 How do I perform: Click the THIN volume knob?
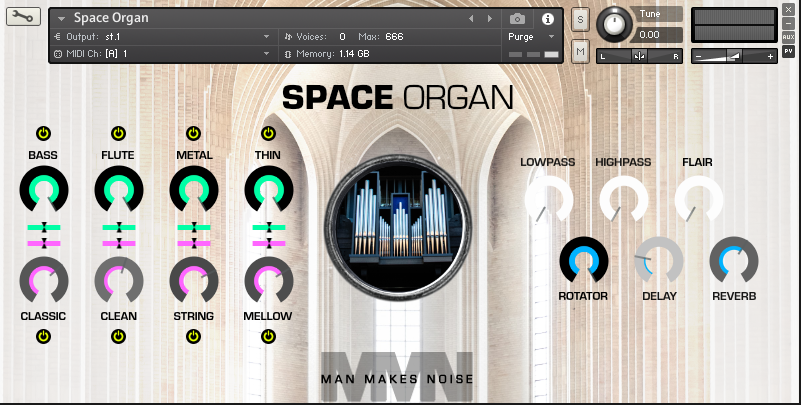tap(269, 189)
